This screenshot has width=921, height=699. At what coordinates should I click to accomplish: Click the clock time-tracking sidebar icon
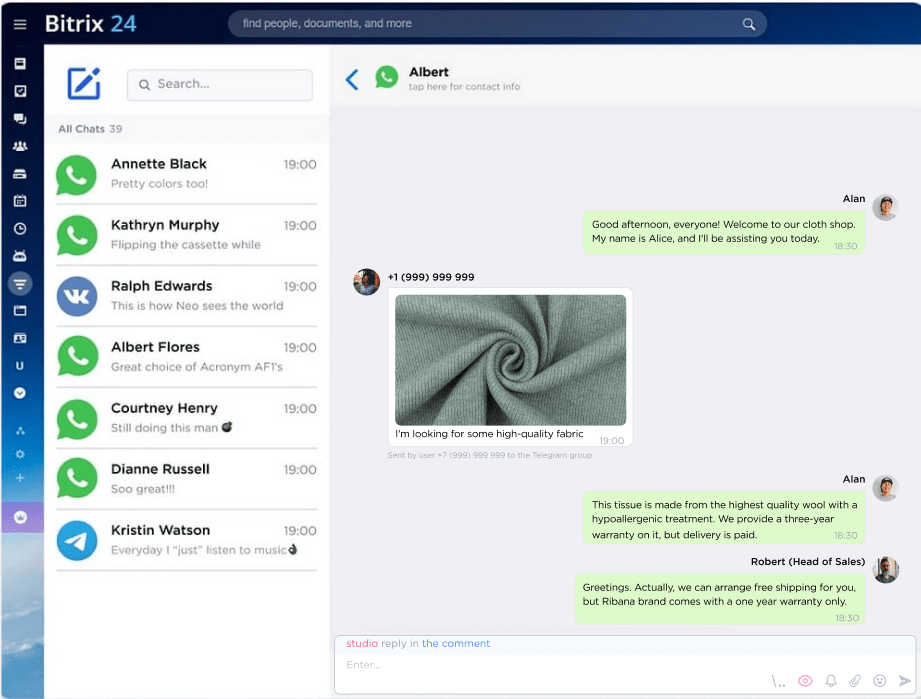[x=21, y=228]
